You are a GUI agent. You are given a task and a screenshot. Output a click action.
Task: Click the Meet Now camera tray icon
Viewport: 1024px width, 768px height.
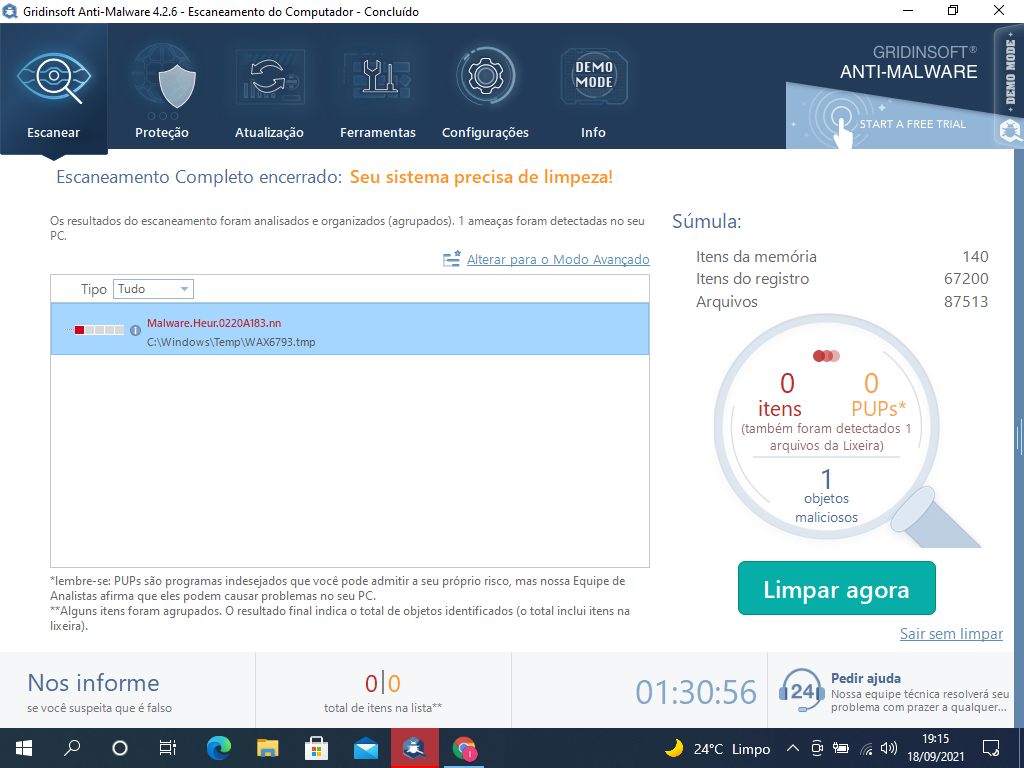coord(816,748)
